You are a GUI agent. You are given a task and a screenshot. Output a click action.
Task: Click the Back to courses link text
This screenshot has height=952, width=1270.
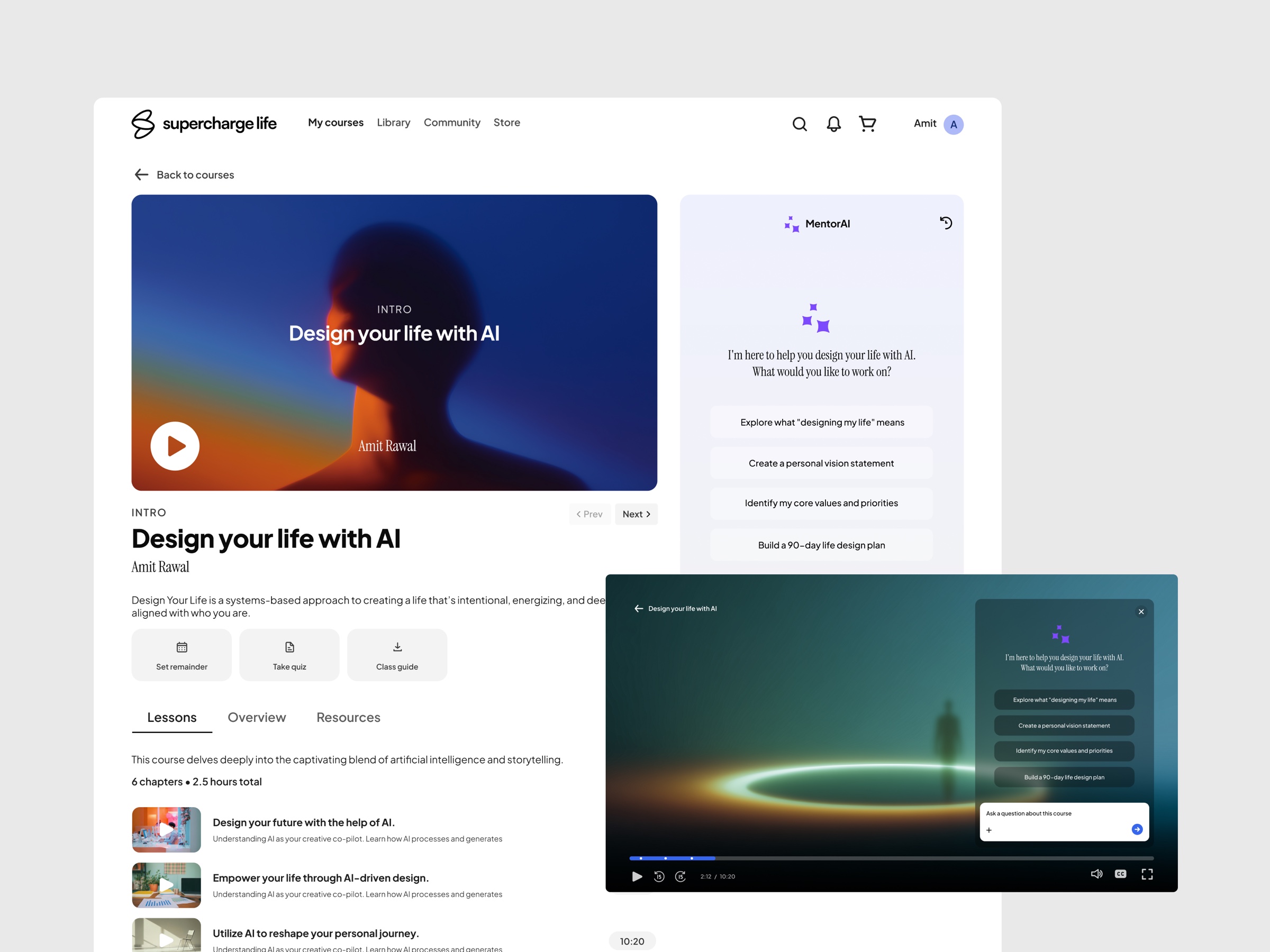coord(195,175)
